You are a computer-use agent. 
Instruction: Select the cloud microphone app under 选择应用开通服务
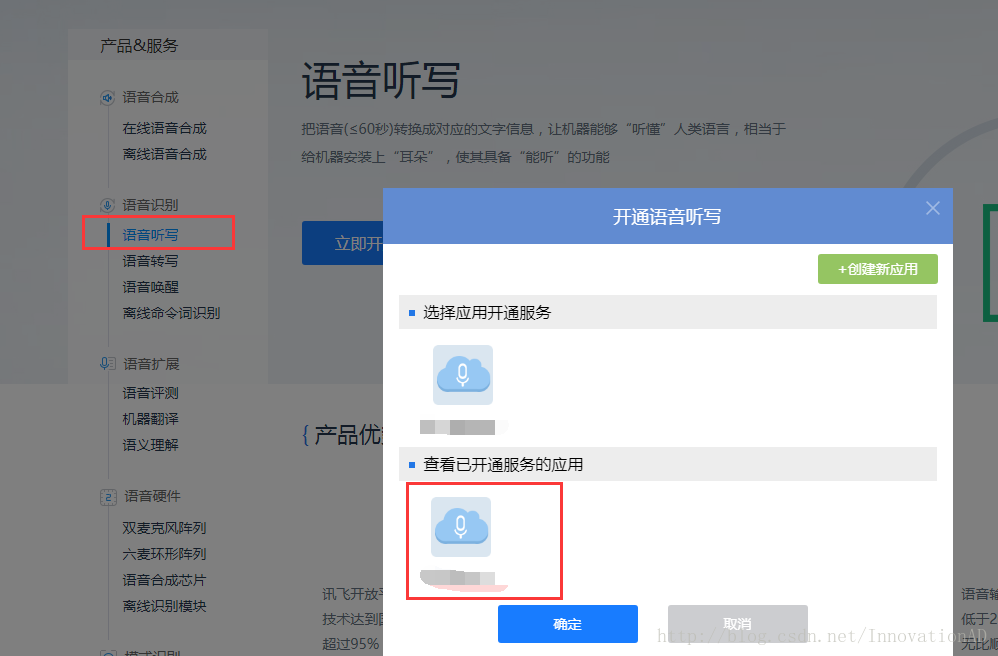pyautogui.click(x=463, y=375)
